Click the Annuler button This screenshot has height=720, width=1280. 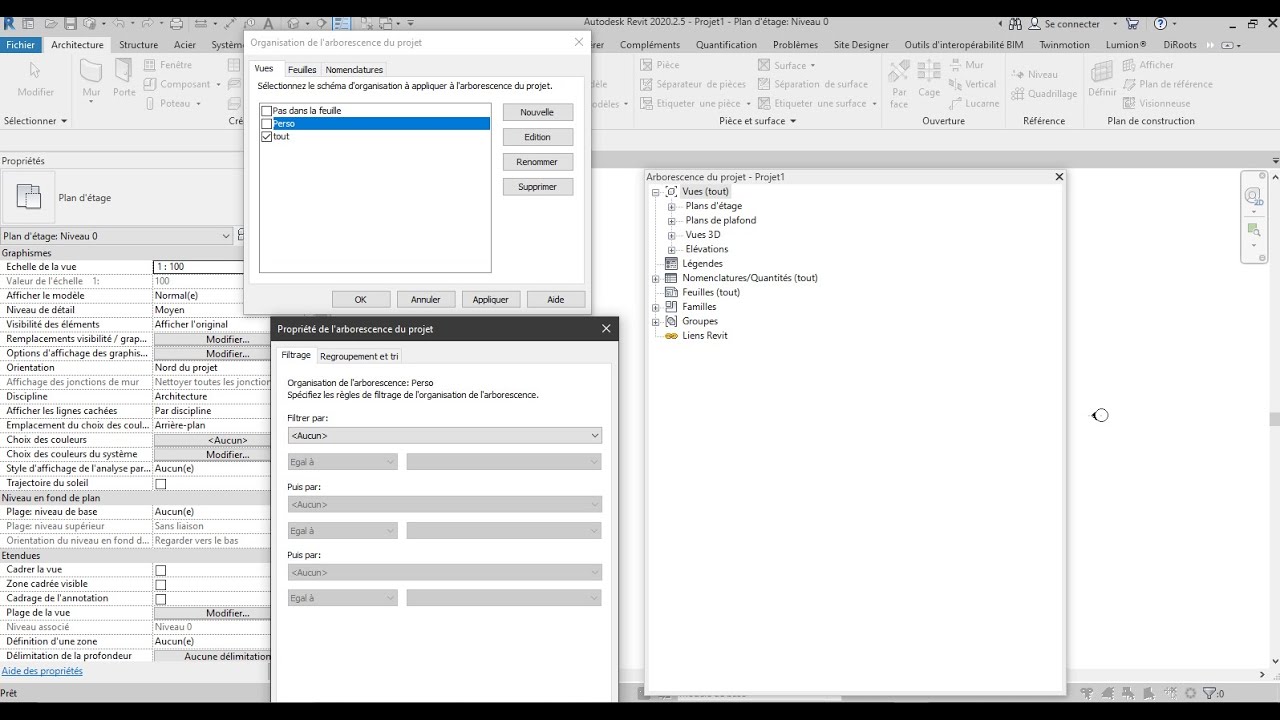pos(425,299)
